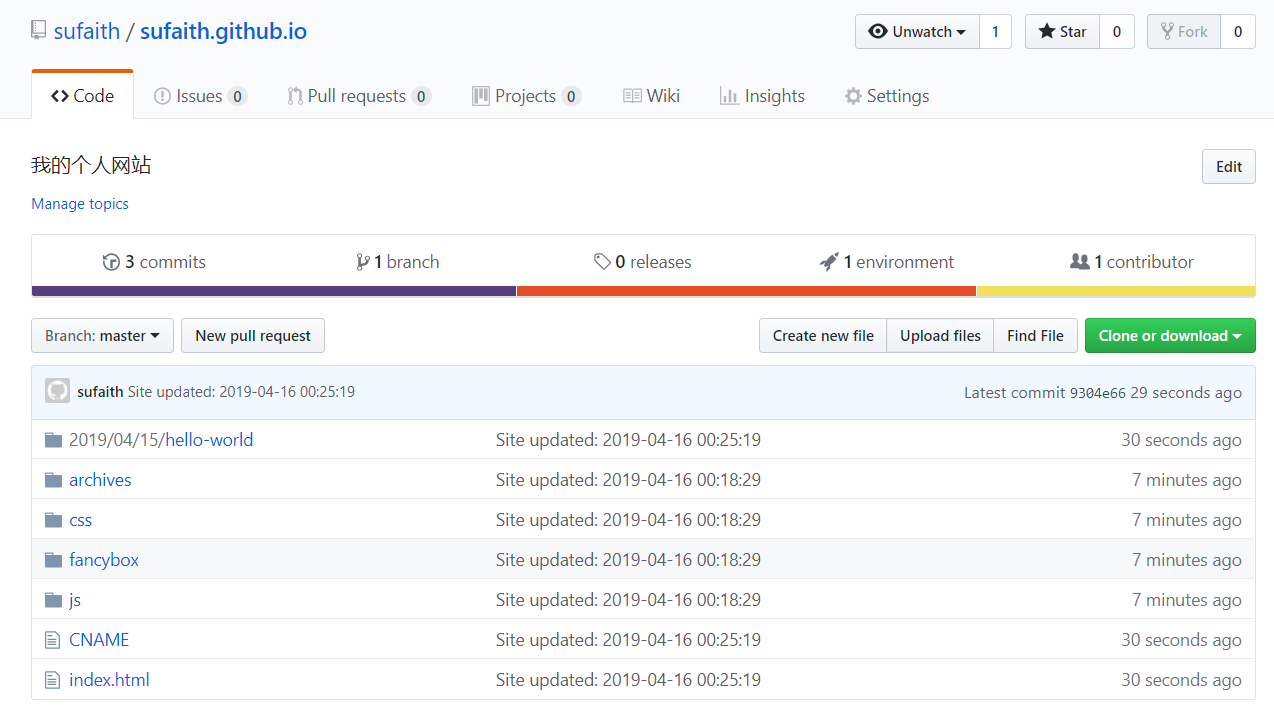Click the contributors people icon
This screenshot has width=1274, height=709.
click(1080, 261)
